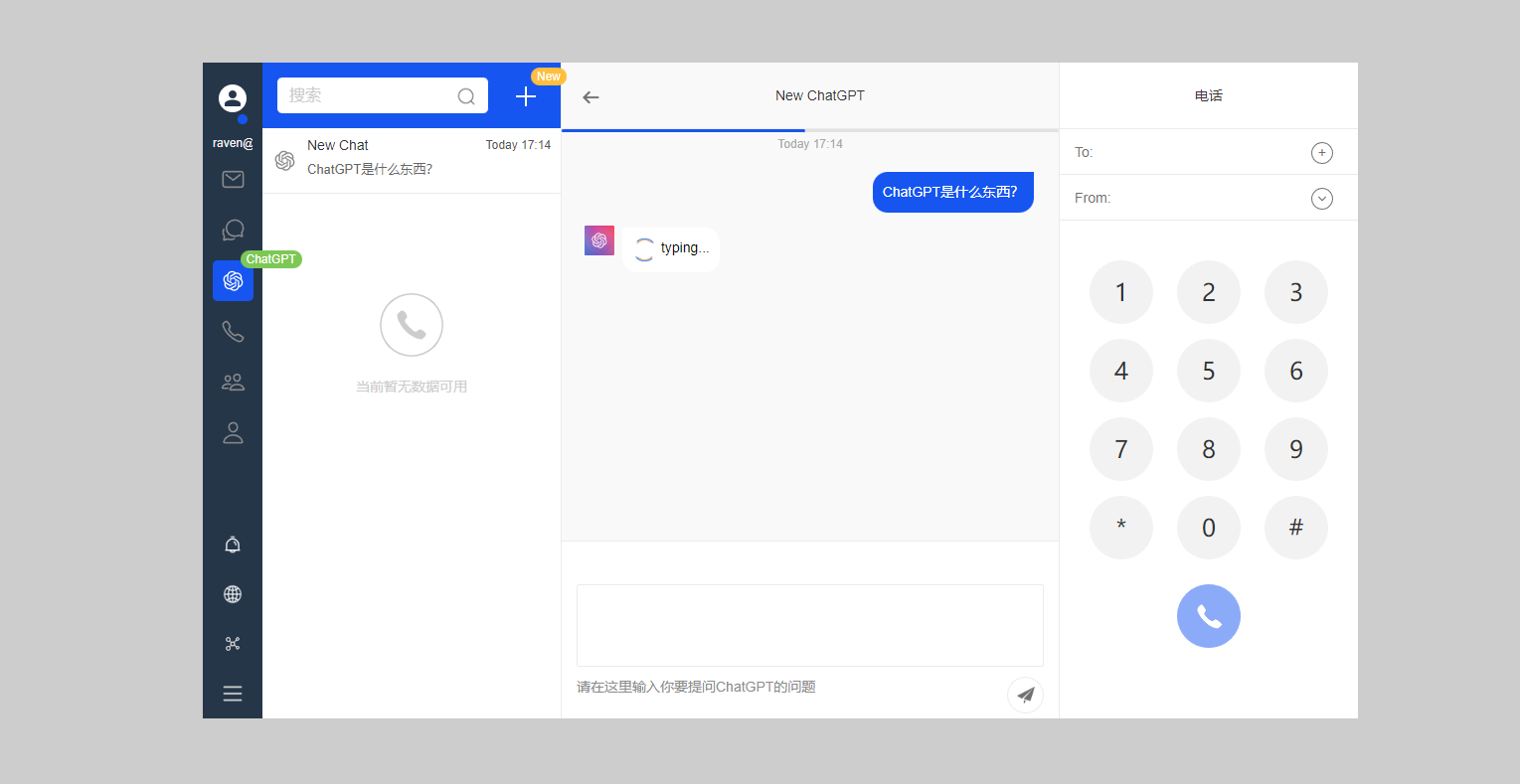Open the hamburger menu icon

[233, 694]
